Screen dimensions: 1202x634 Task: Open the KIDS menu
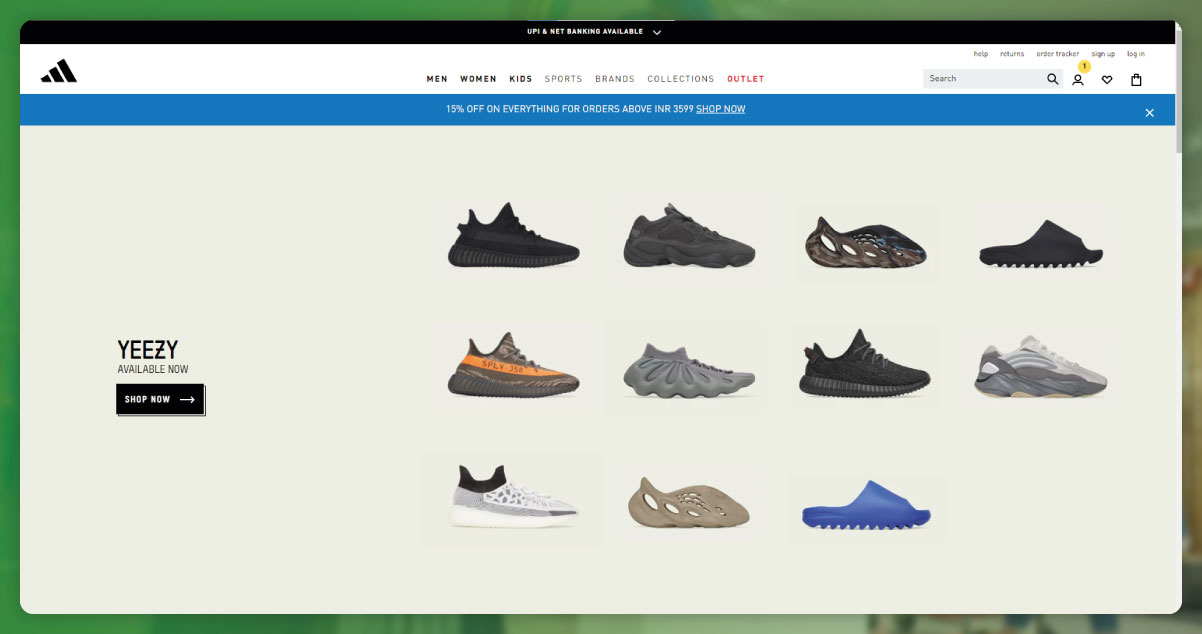coord(521,79)
